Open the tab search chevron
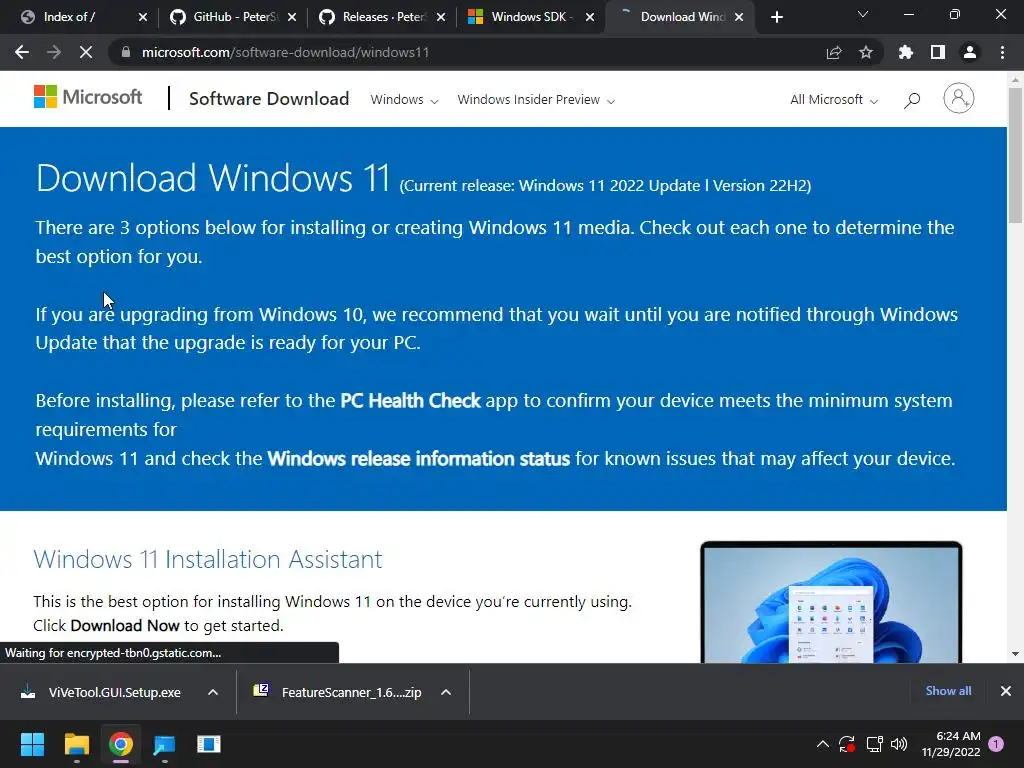 pyautogui.click(x=863, y=14)
